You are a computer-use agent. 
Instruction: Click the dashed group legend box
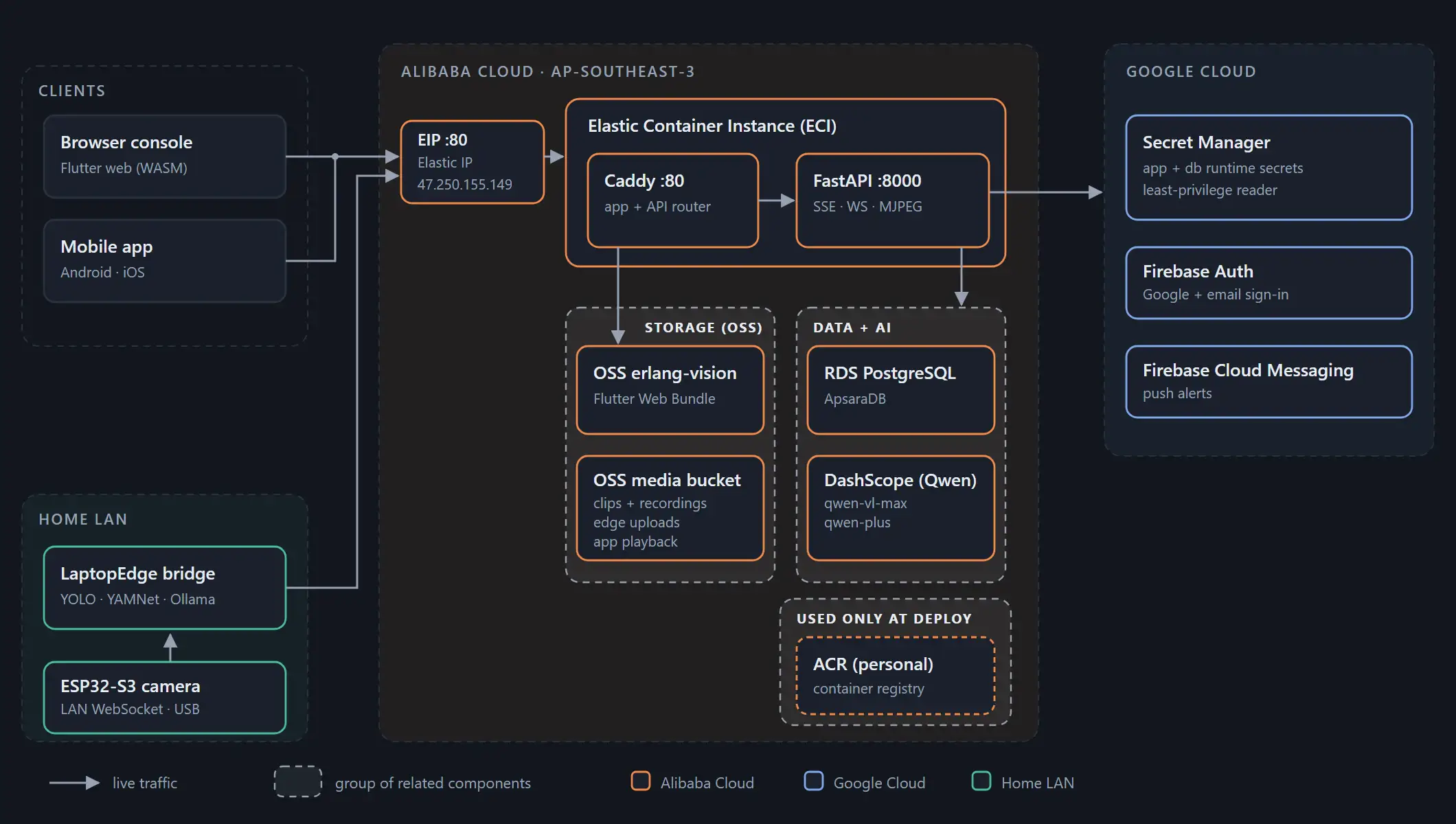[298, 781]
